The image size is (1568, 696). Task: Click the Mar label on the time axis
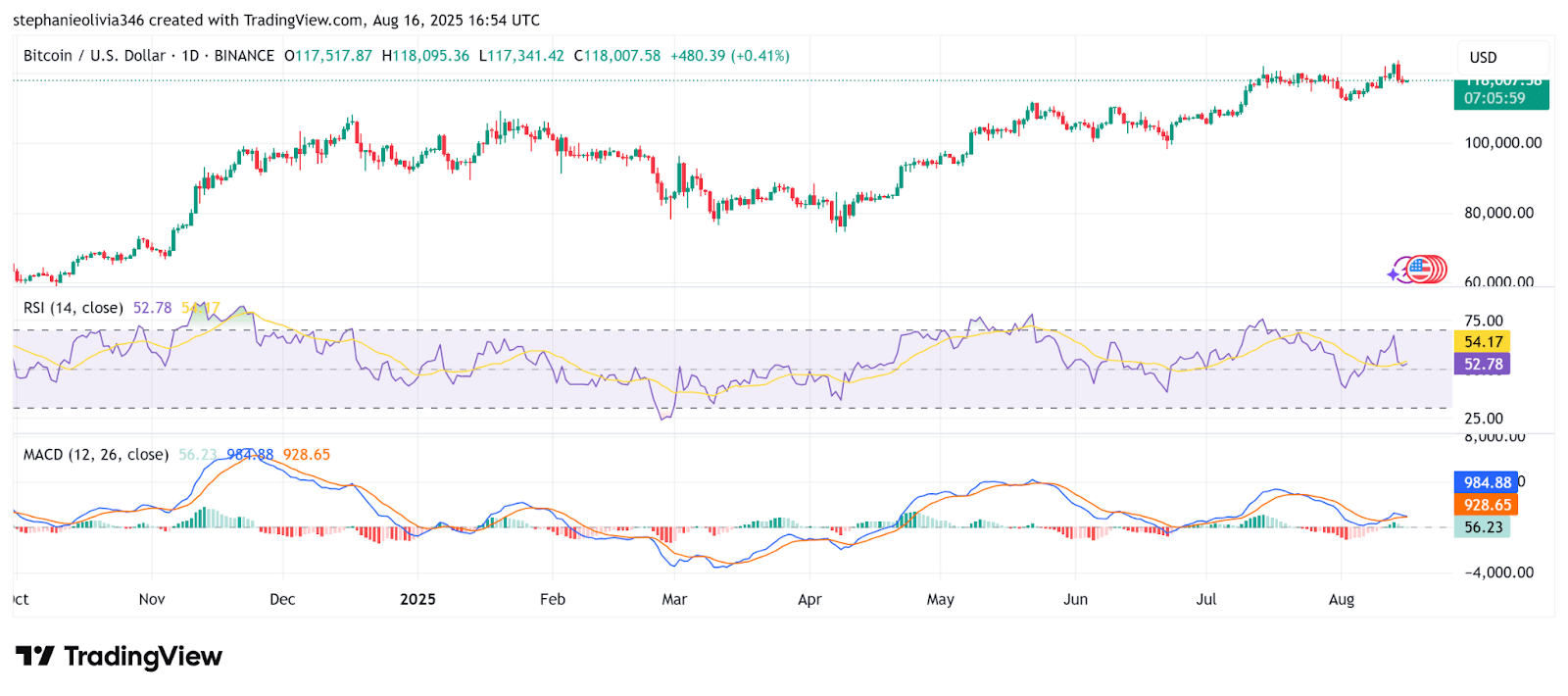(x=674, y=599)
